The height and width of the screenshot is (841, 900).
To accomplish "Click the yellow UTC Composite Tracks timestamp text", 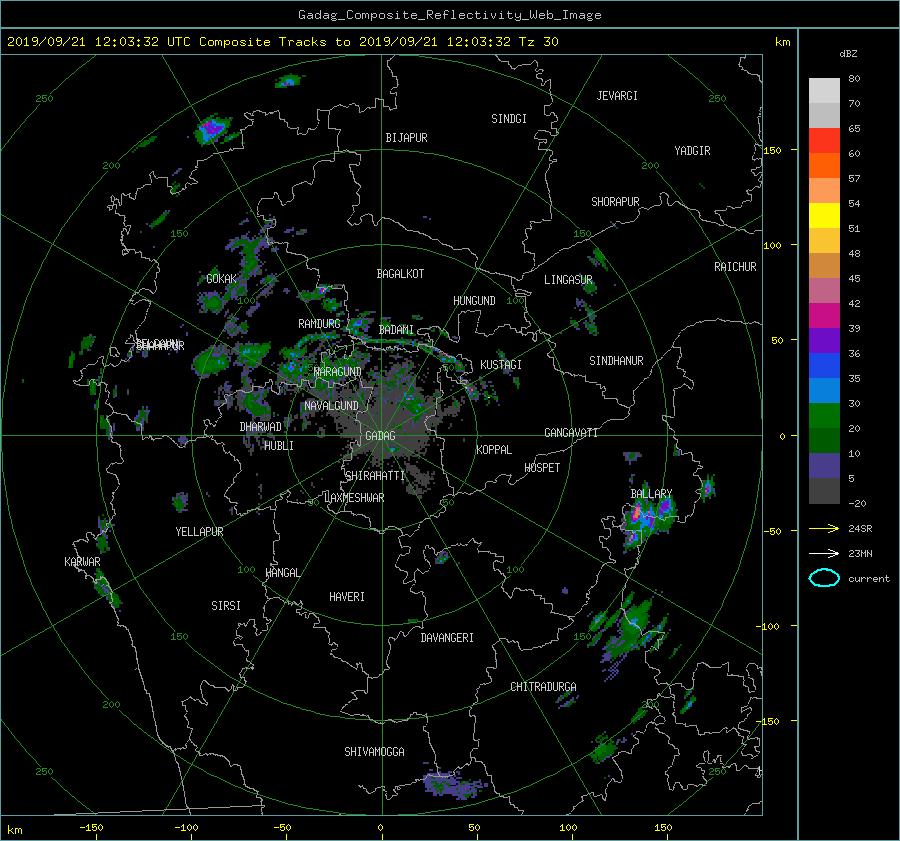I will coord(282,42).
